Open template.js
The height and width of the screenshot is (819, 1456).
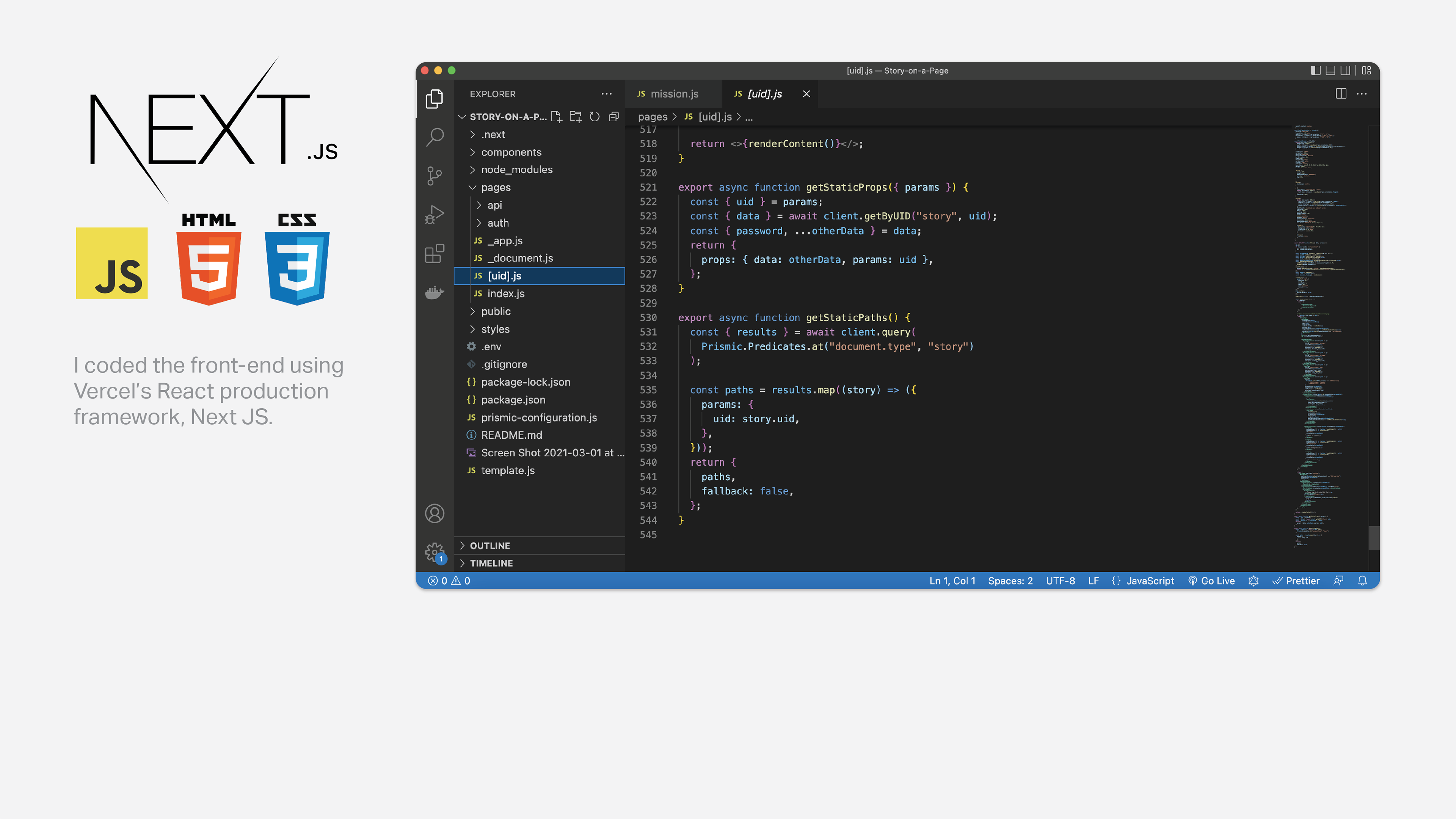[540, 470]
